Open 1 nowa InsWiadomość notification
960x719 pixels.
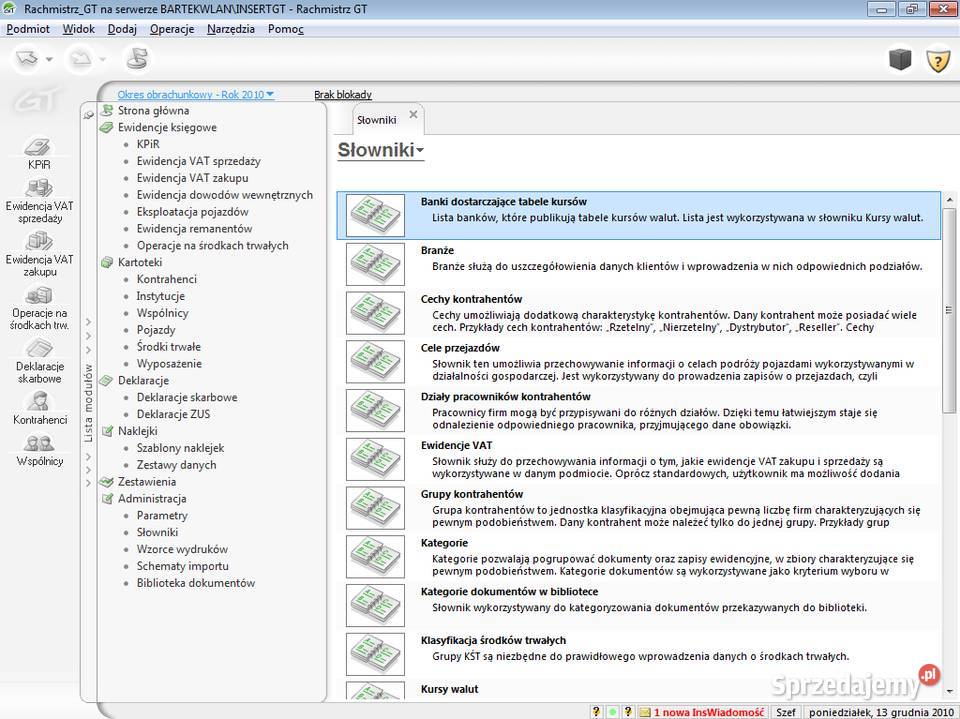[708, 712]
